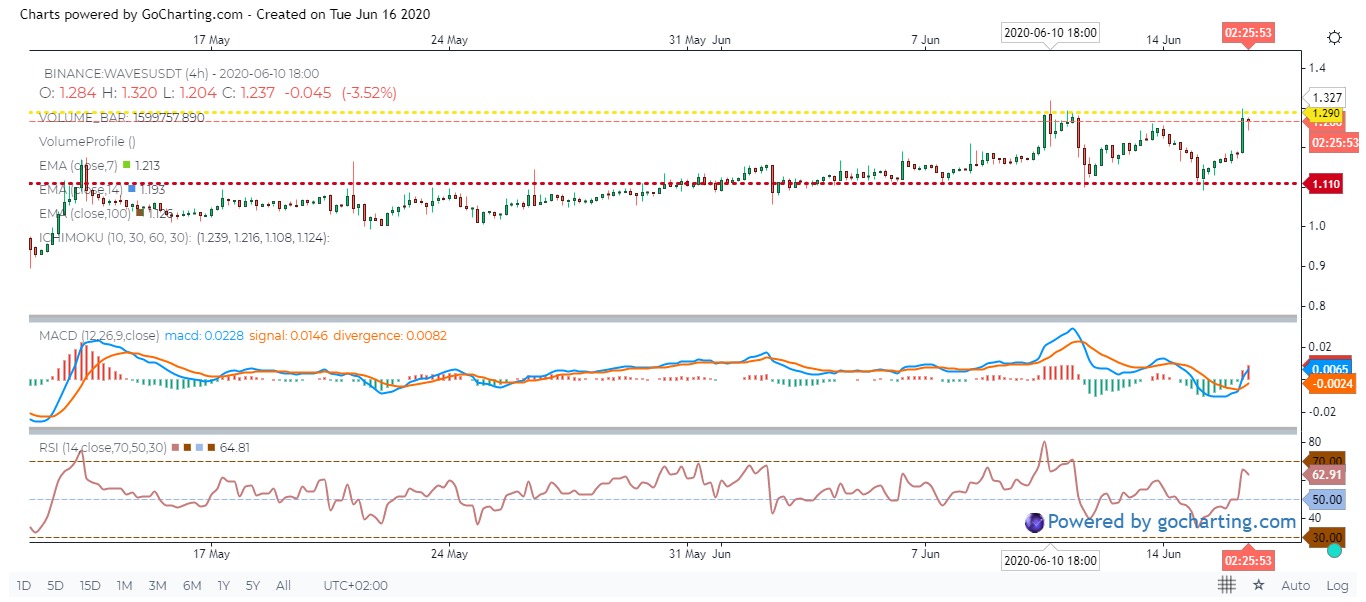
Task: Click the star favorite icon
Action: pyautogui.click(x=1258, y=585)
